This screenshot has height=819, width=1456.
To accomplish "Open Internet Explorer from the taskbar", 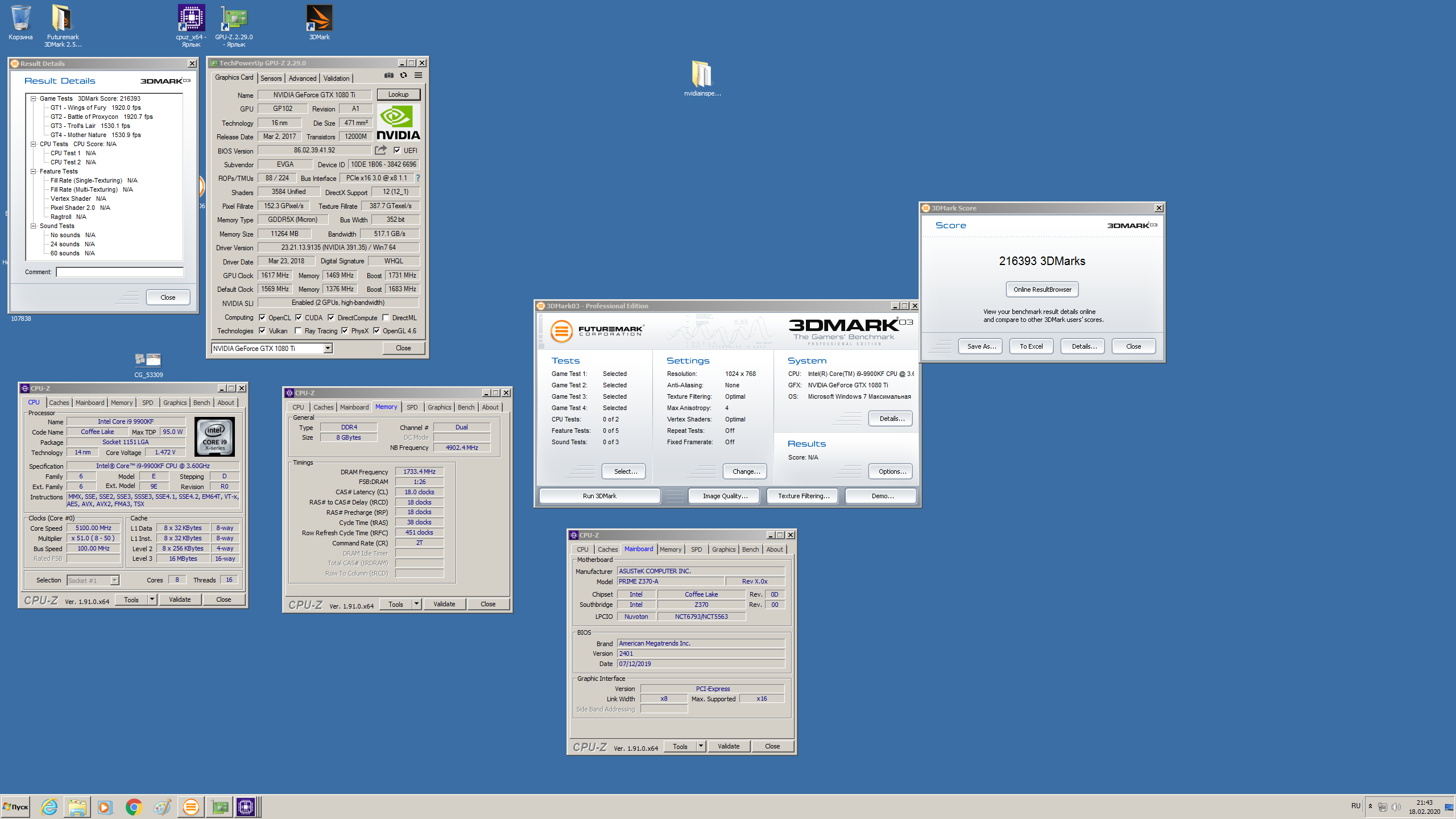I will click(49, 806).
